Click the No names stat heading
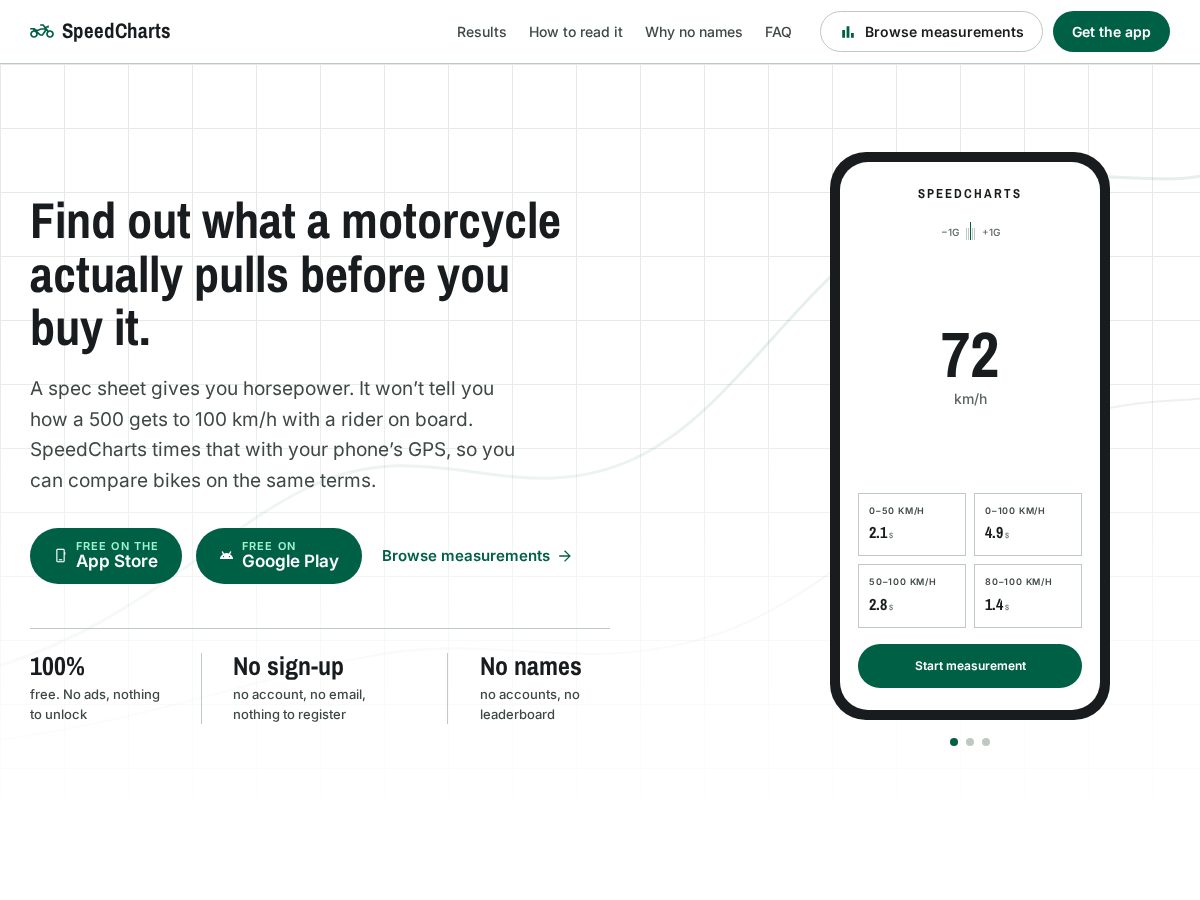This screenshot has height=900, width=1200. 531,667
